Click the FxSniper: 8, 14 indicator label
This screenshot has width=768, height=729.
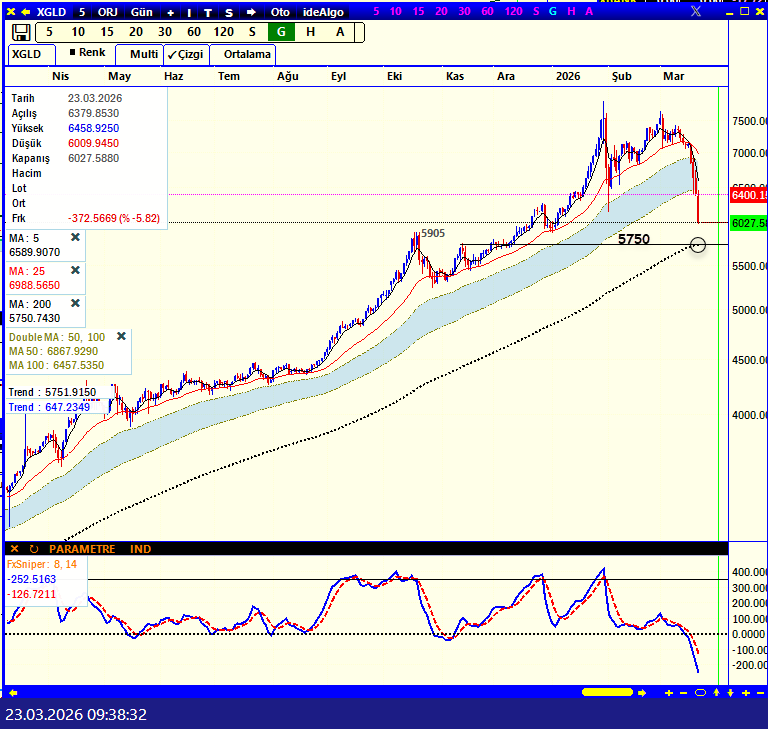coord(42,564)
